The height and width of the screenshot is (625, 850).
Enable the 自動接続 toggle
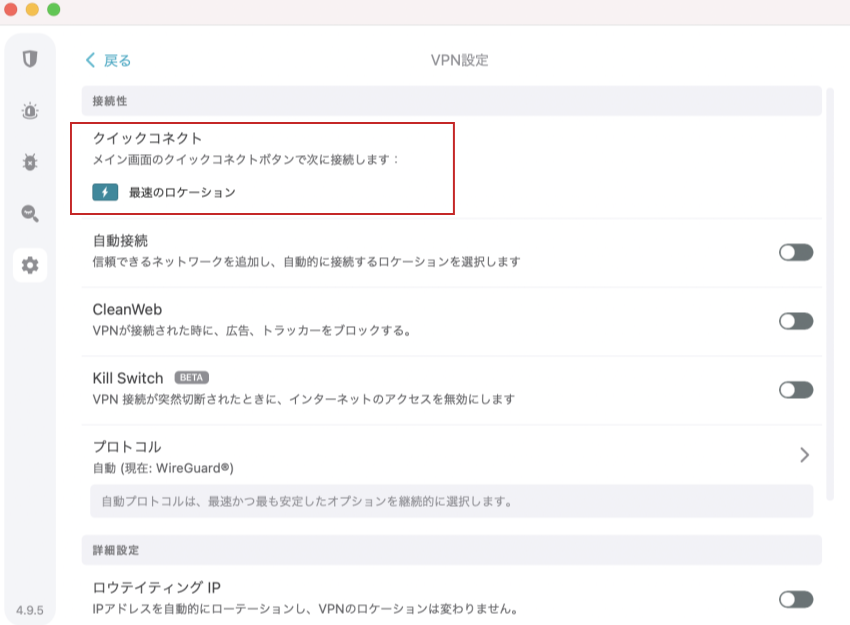[796, 252]
